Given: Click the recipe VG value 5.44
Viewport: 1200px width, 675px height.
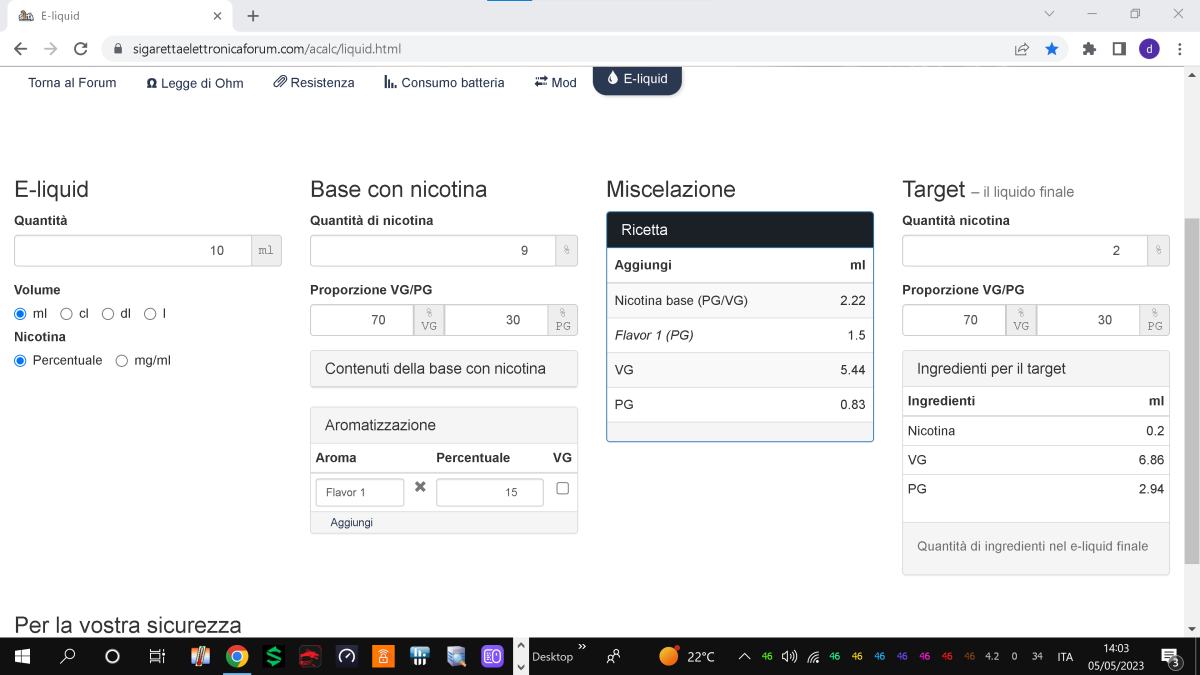Looking at the screenshot, I should coord(852,370).
